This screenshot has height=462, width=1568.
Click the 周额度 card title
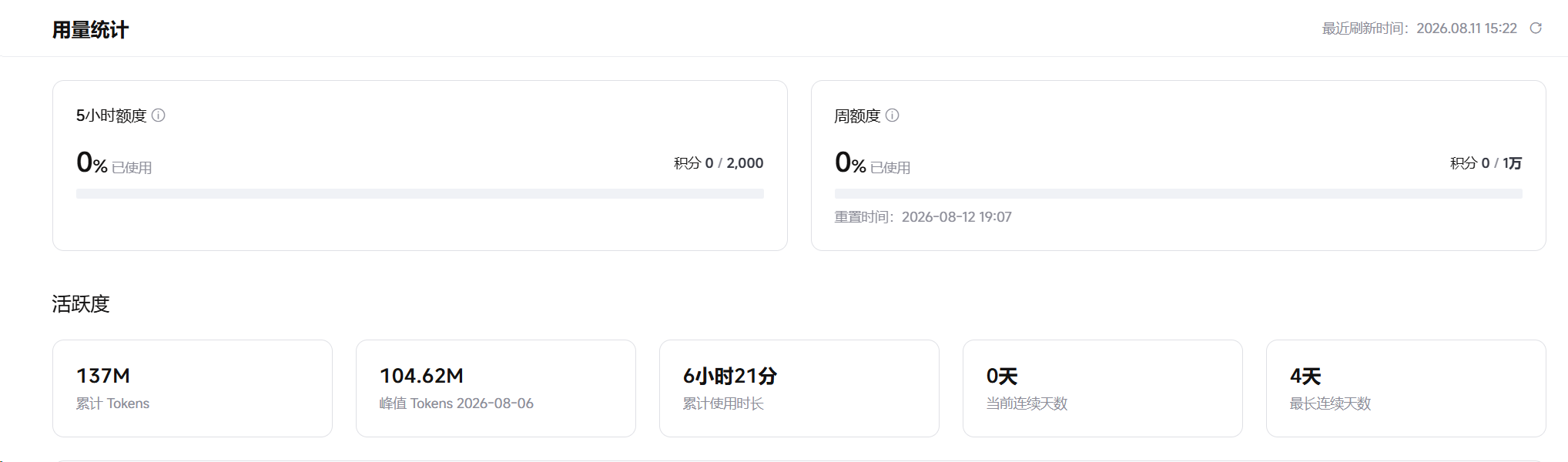point(857,115)
